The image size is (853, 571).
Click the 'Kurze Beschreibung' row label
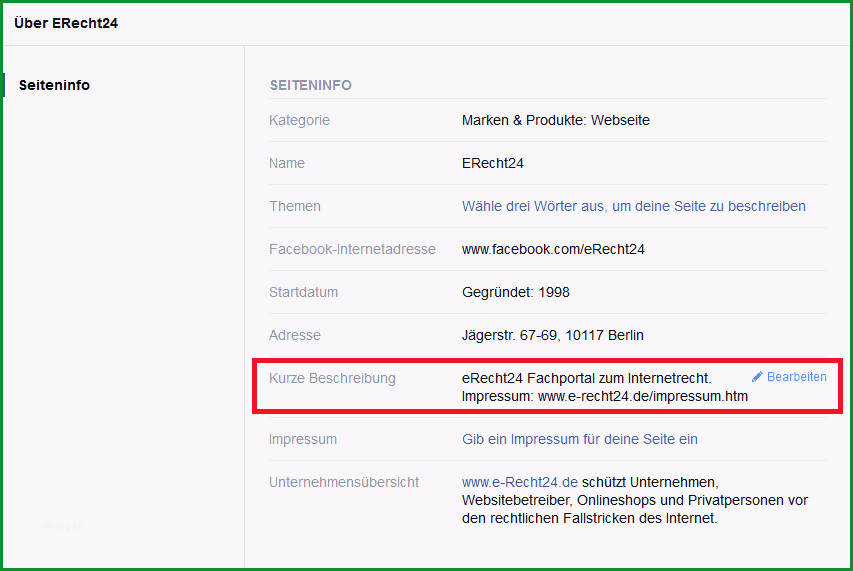coord(332,378)
